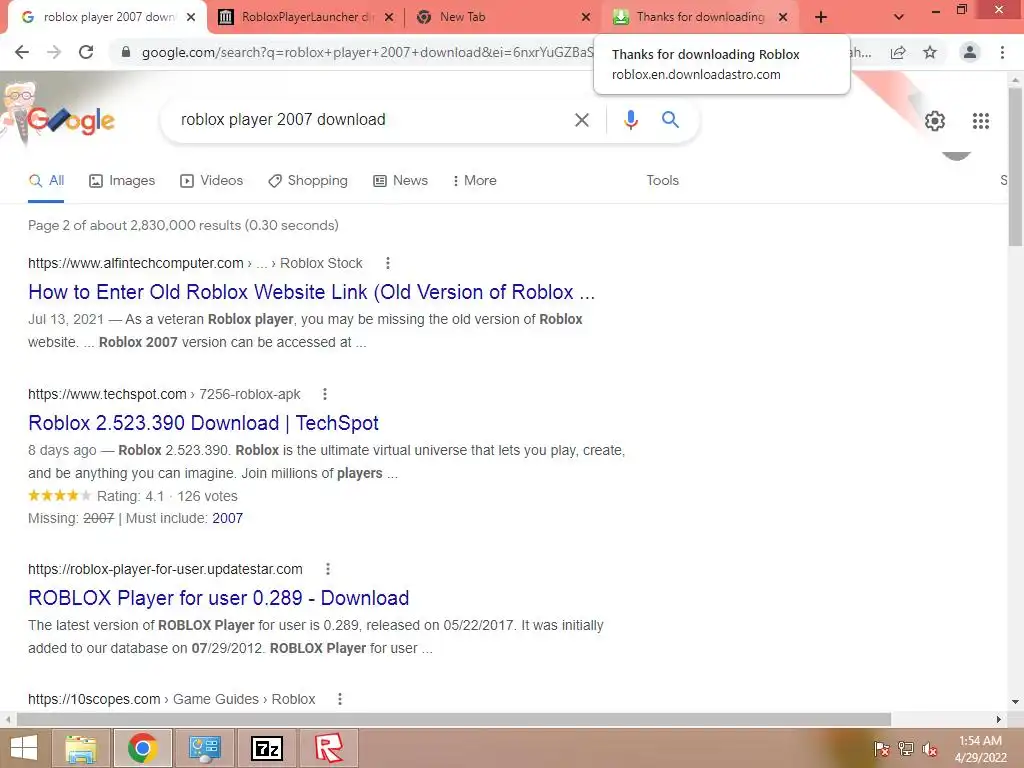The width and height of the screenshot is (1024, 768).
Task: Open Google apps grid
Action: [981, 121]
